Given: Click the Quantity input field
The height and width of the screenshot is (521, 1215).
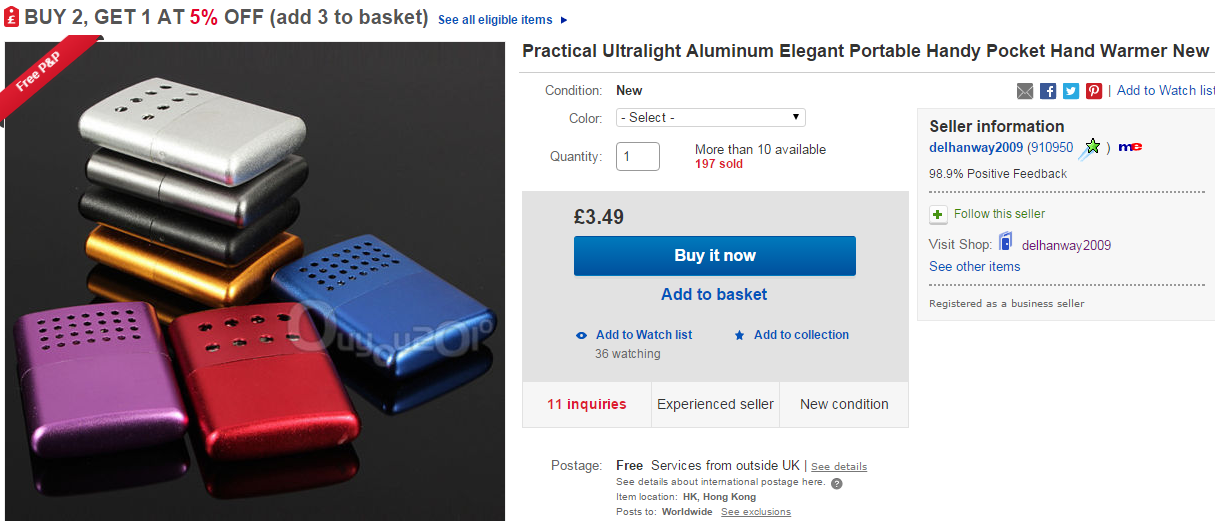Looking at the screenshot, I should (637, 157).
